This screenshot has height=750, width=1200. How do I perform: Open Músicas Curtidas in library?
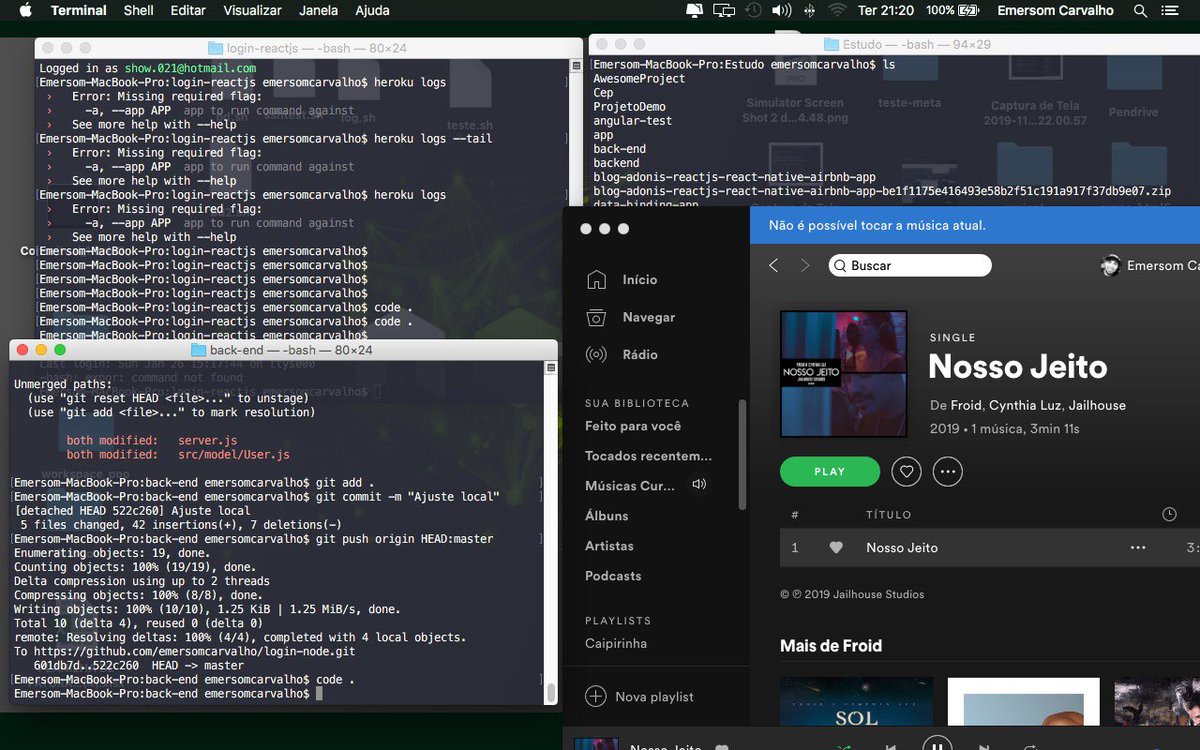630,486
